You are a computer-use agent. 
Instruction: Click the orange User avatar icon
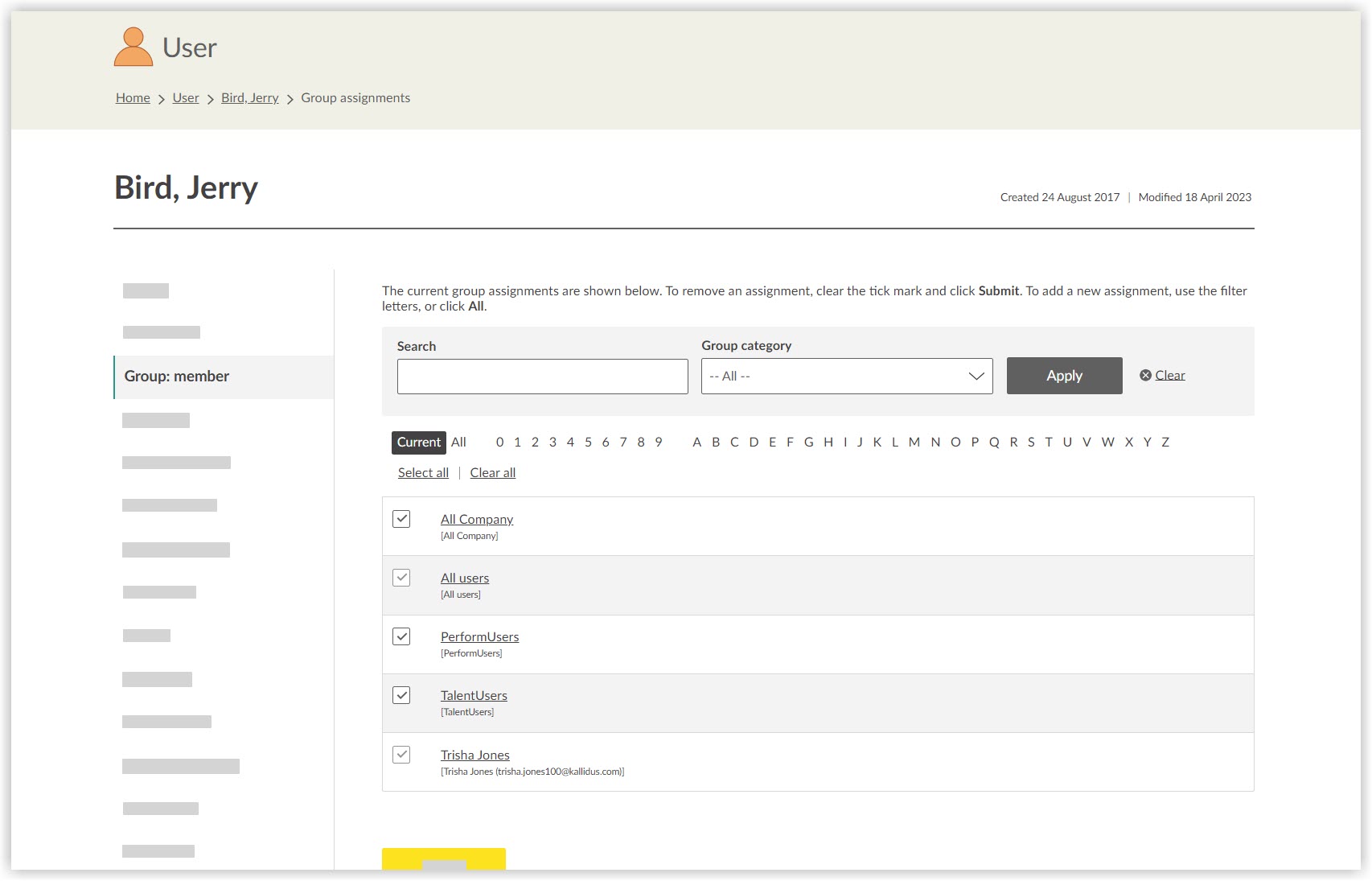click(133, 47)
